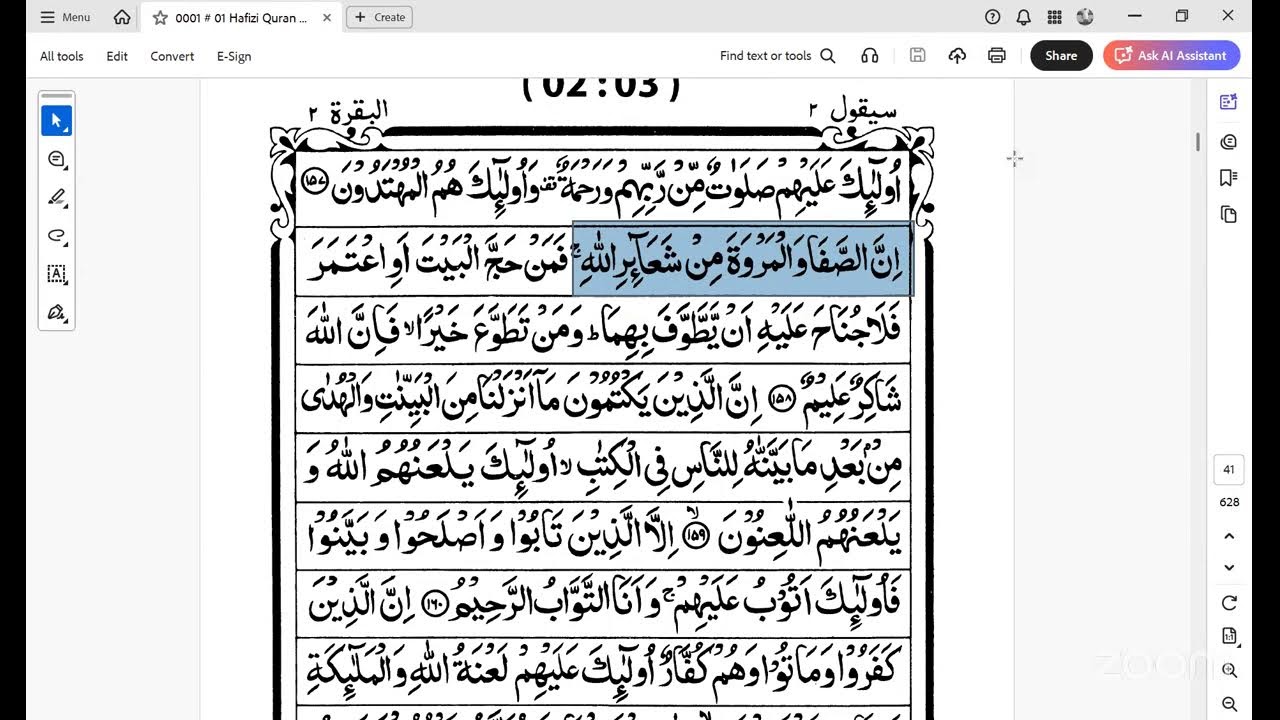Open the All tools menu
Screen dimensions: 1280x720
[x=62, y=56]
